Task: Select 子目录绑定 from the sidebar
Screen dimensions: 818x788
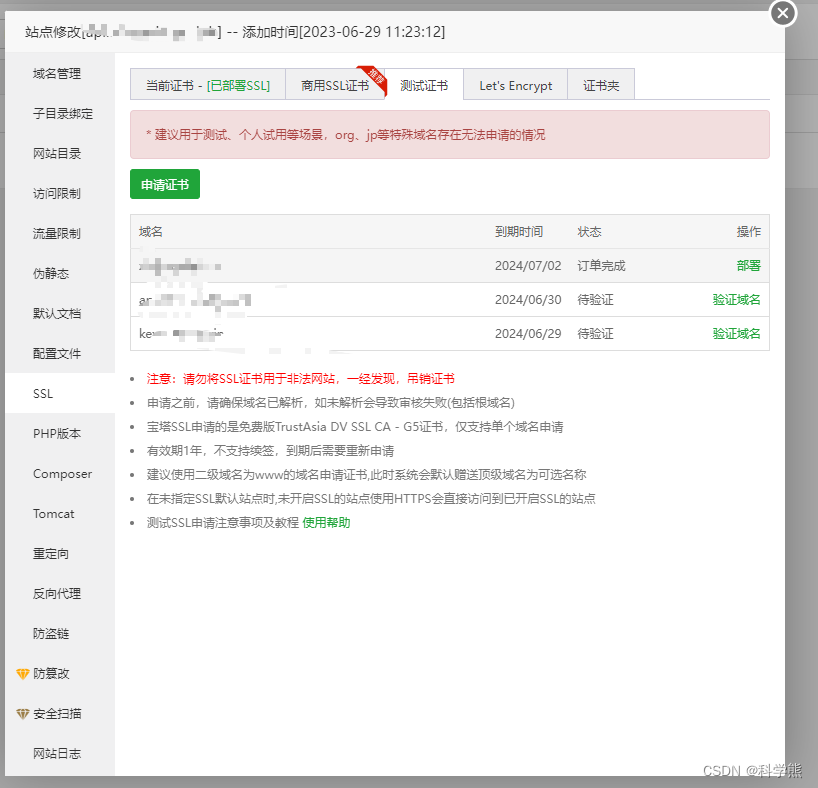Action: pos(62,114)
